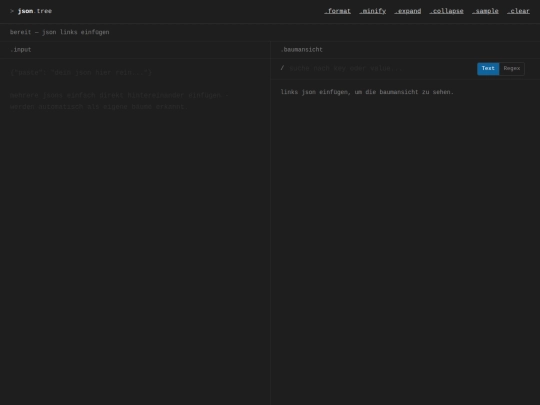Switch search mode to Regex
The image size is (540, 405).
[512, 69]
